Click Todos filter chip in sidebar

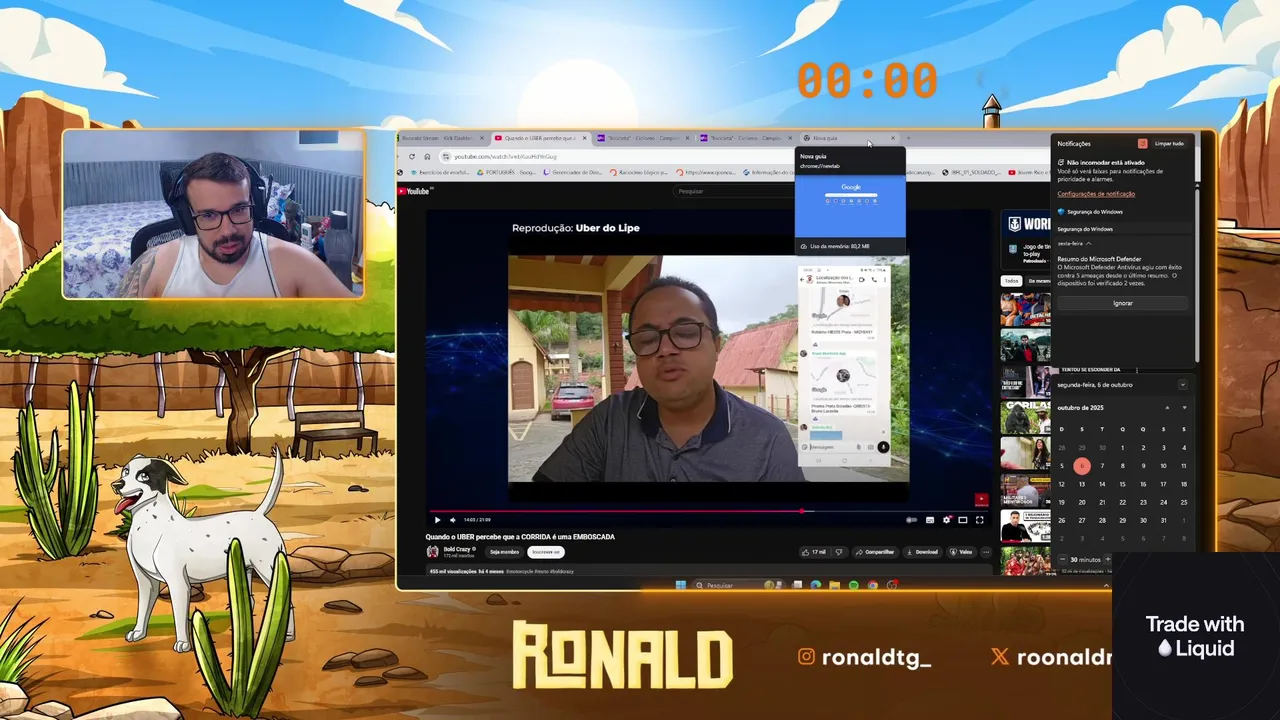pos(1012,281)
